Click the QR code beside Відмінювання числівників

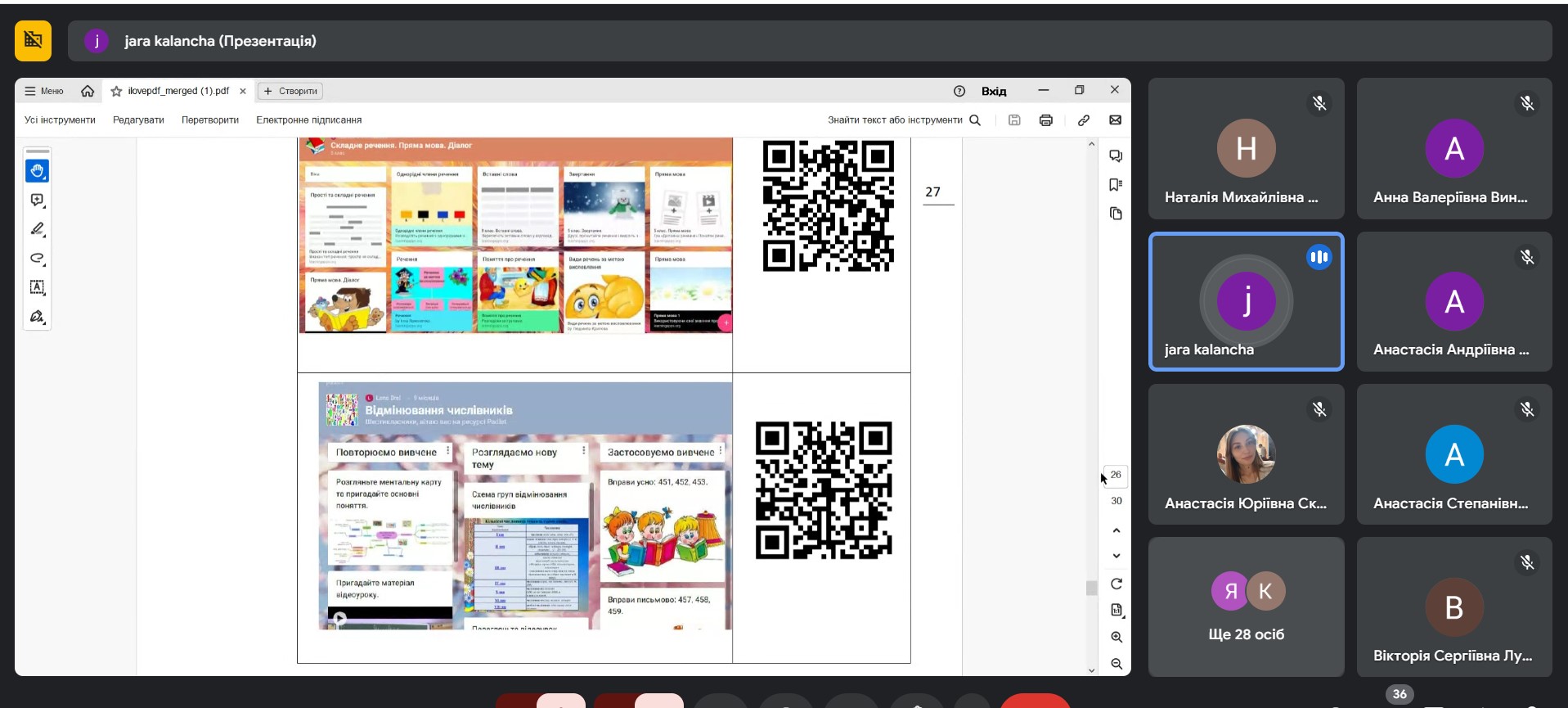point(824,490)
